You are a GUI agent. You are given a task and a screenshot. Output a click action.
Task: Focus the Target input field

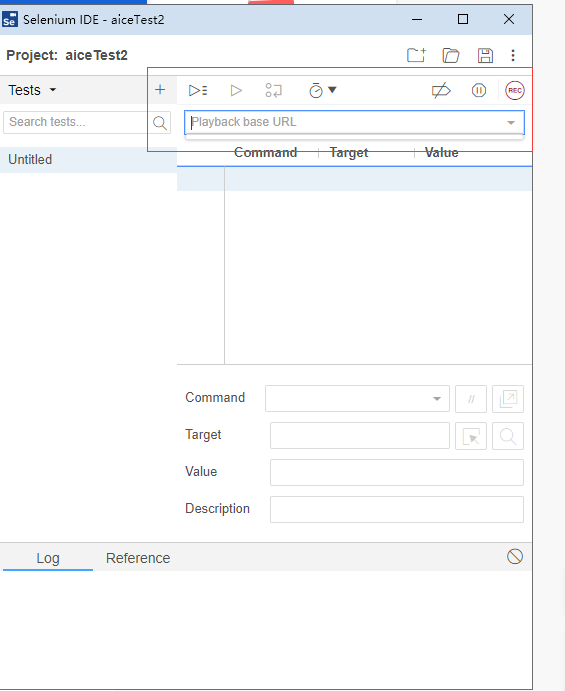point(360,435)
